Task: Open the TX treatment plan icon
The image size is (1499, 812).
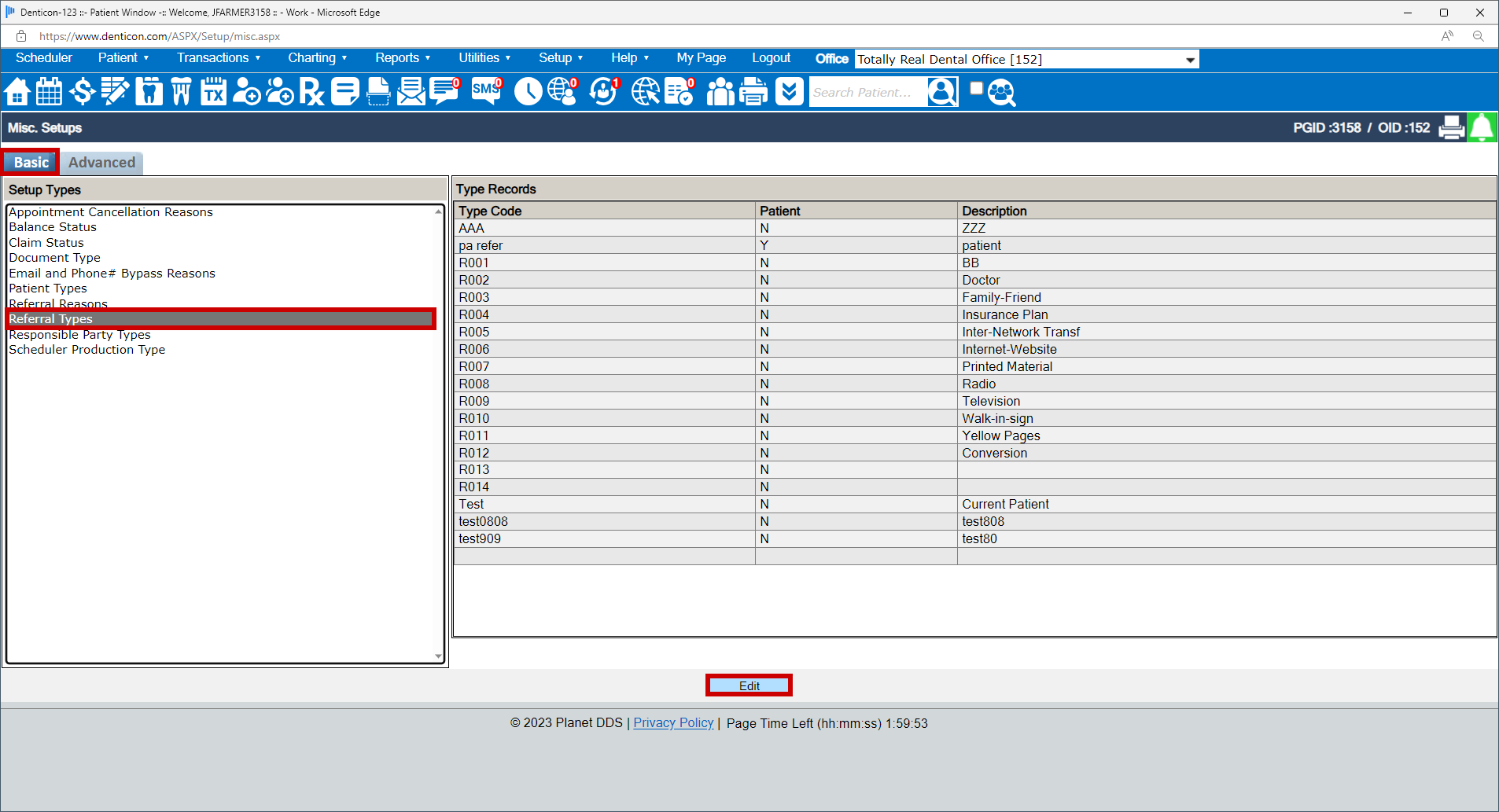Action: point(213,92)
